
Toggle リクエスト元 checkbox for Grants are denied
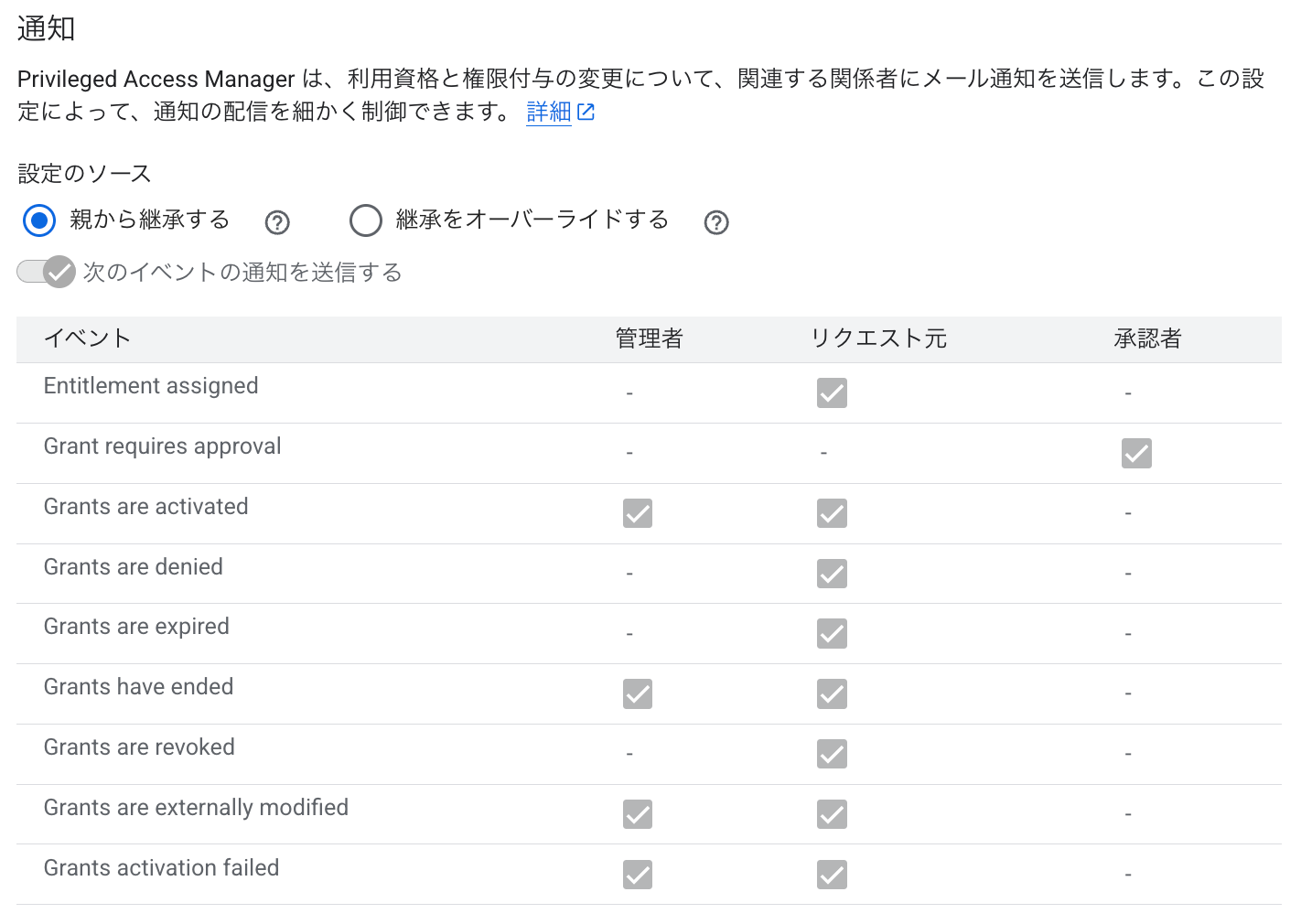(832, 574)
